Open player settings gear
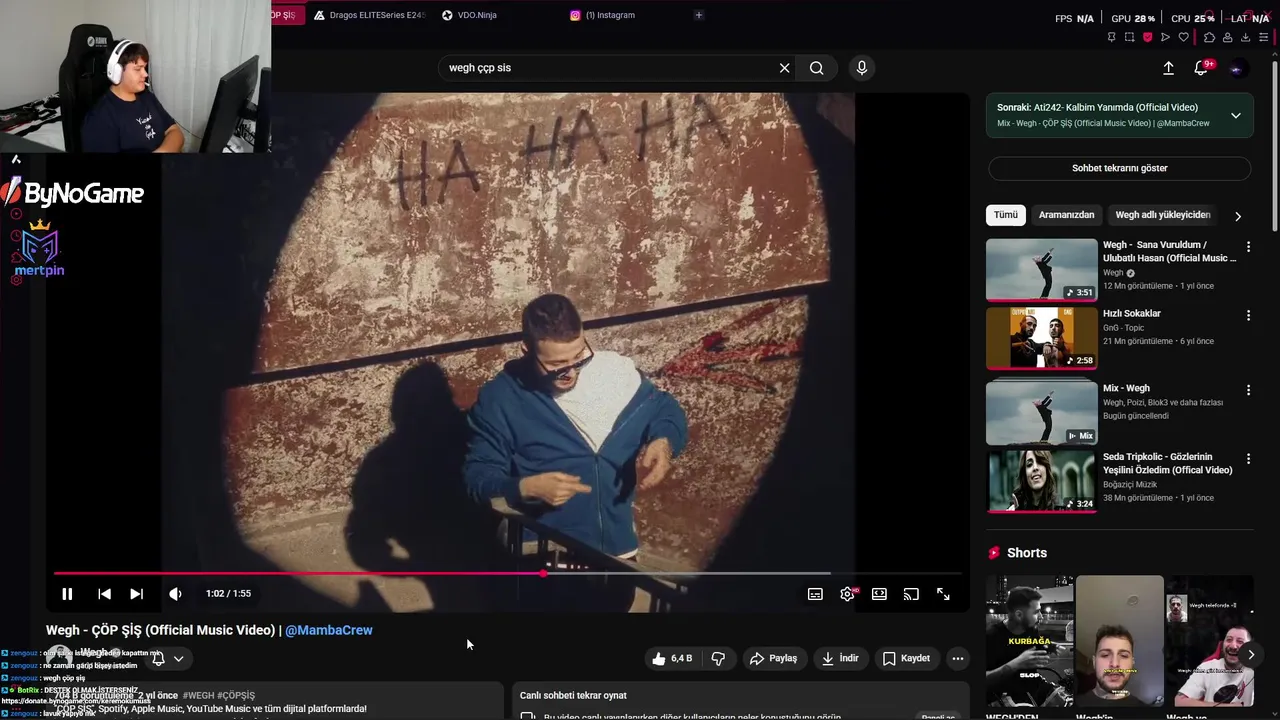1280x720 pixels. click(x=848, y=594)
